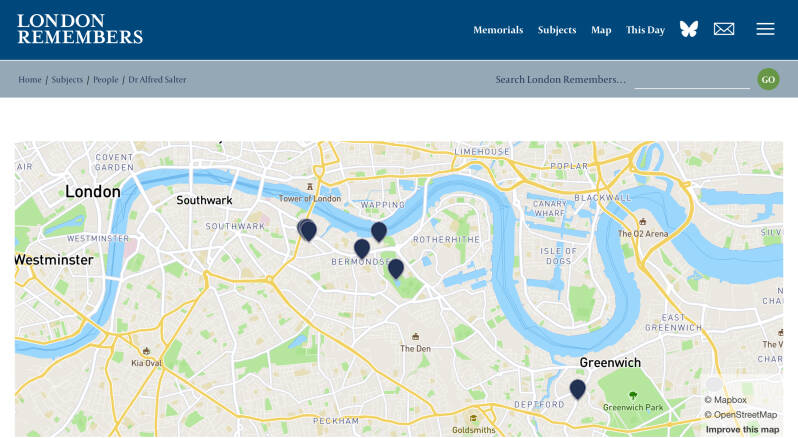Screen dimensions: 798x438
Task: Click the Greenwich label on the map
Action: tap(610, 363)
